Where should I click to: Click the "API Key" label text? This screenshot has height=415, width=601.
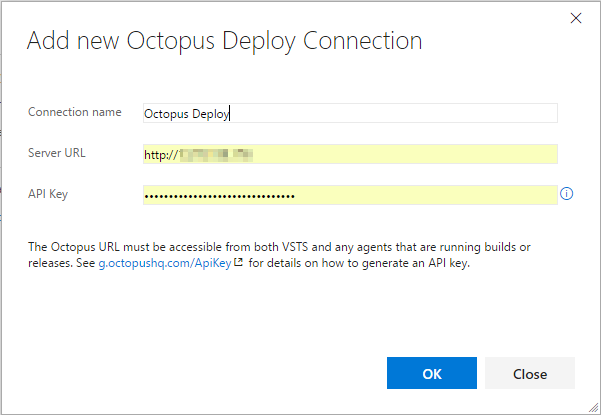point(48,194)
